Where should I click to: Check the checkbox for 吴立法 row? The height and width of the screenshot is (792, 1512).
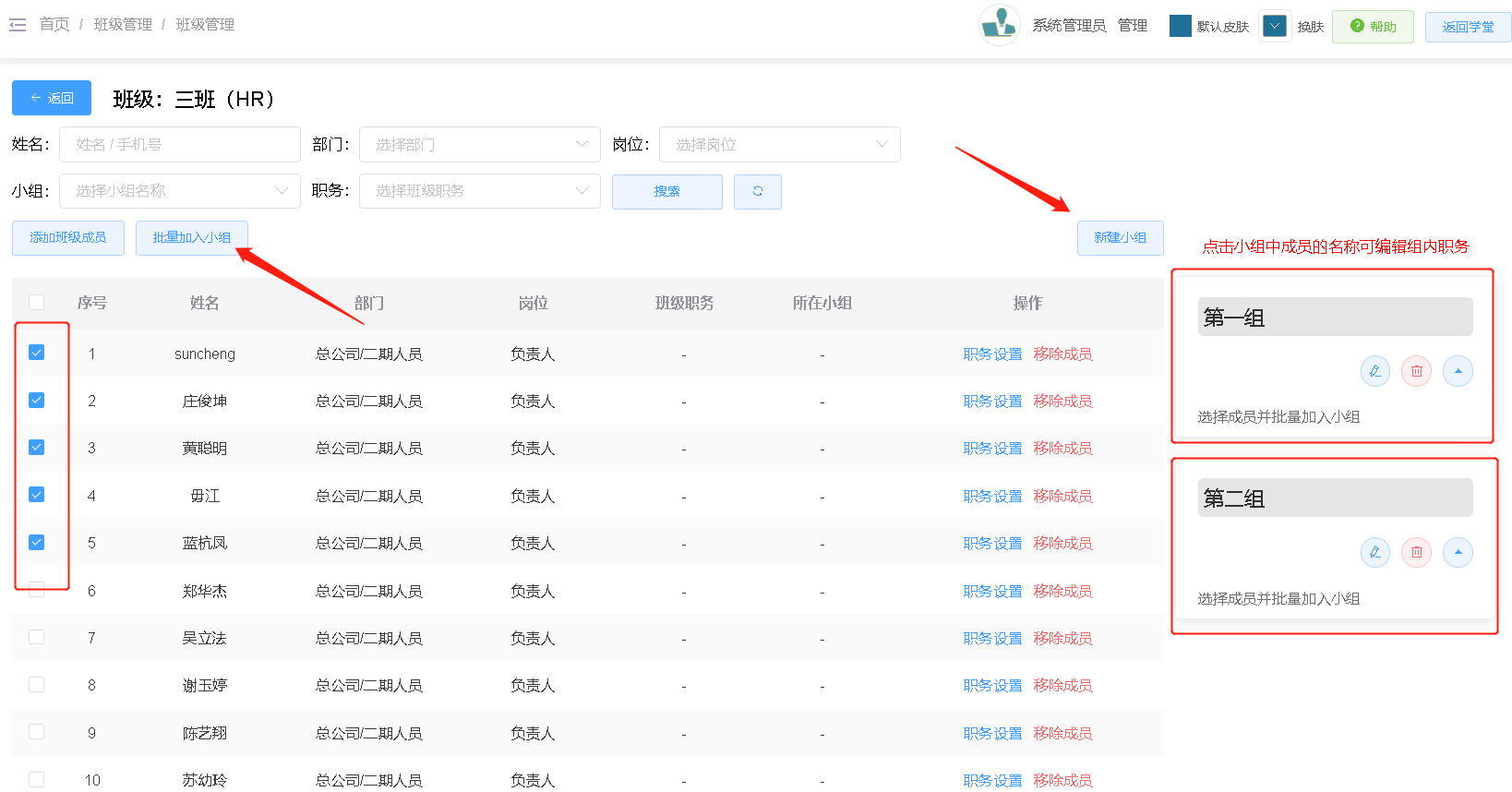[x=37, y=637]
